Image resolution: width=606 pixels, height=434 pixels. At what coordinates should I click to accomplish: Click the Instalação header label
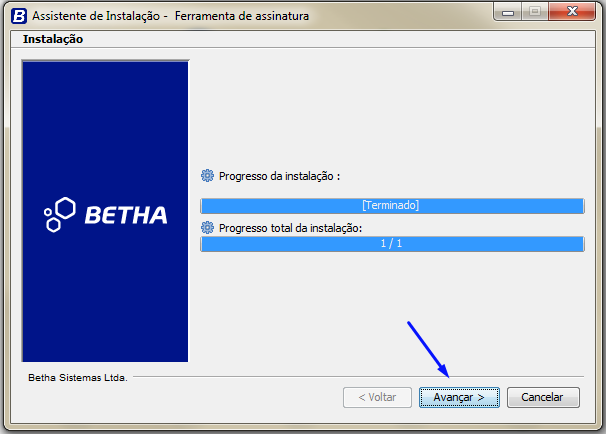(x=53, y=39)
